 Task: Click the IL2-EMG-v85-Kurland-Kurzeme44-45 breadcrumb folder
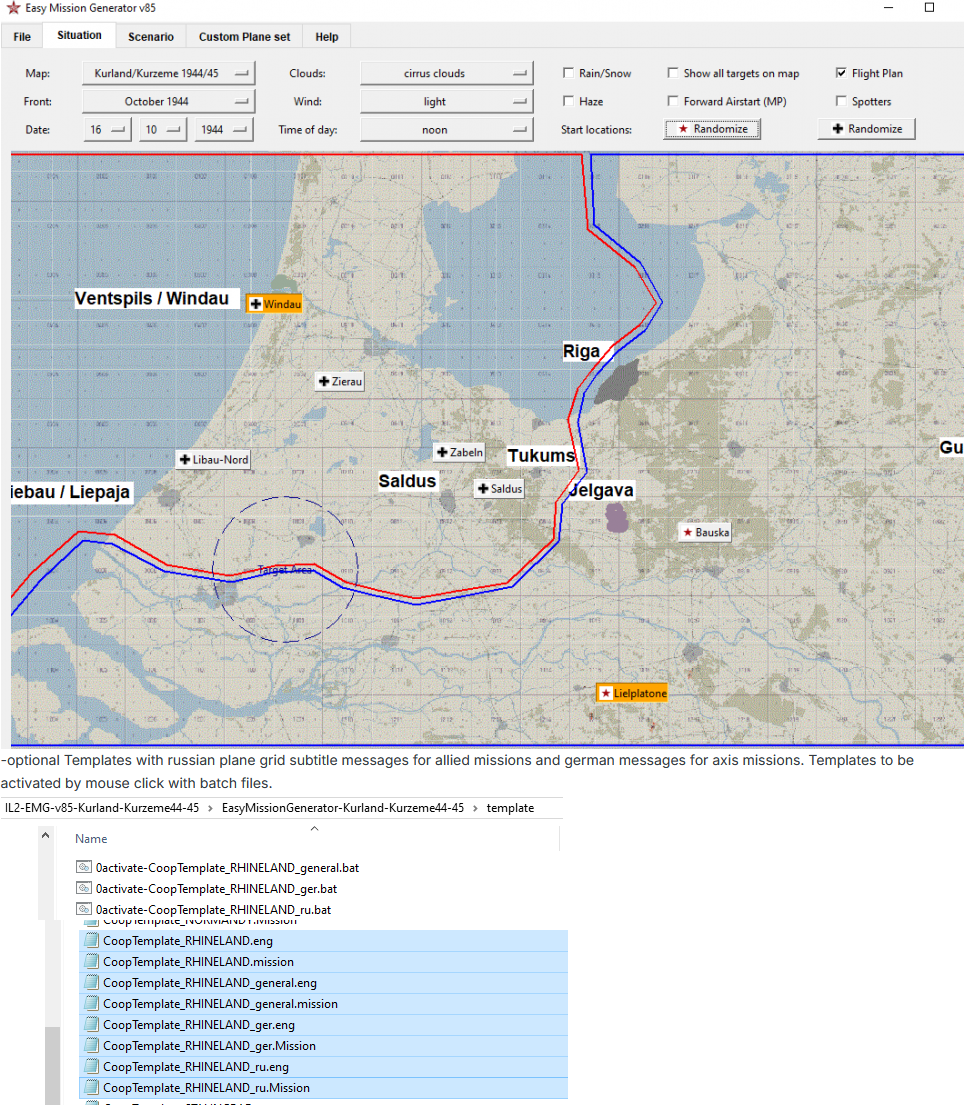click(x=102, y=808)
